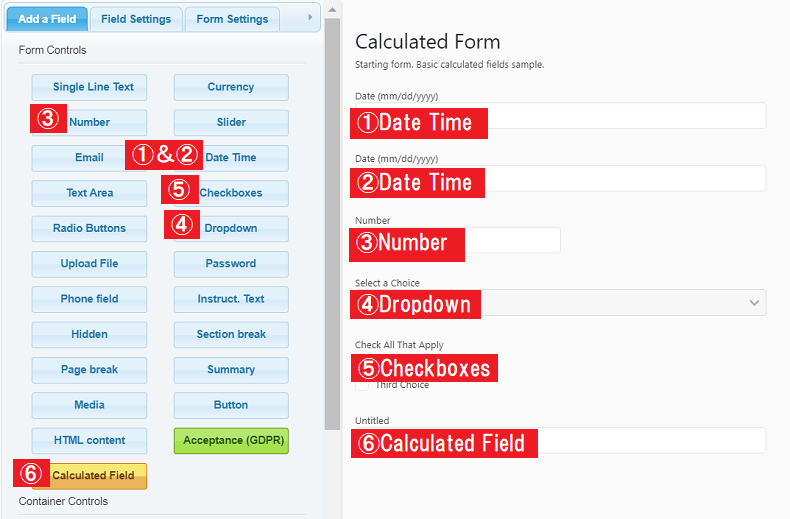Add a Calculated Field control
The image size is (790, 519).
pos(89,476)
